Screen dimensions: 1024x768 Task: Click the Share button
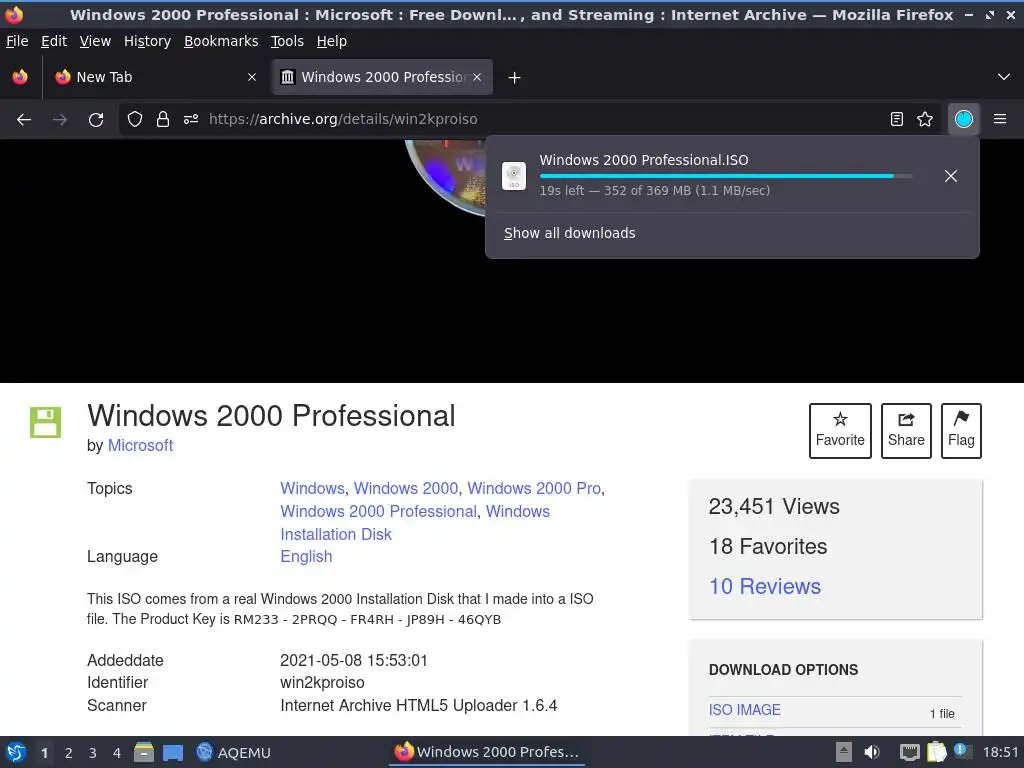click(x=906, y=431)
